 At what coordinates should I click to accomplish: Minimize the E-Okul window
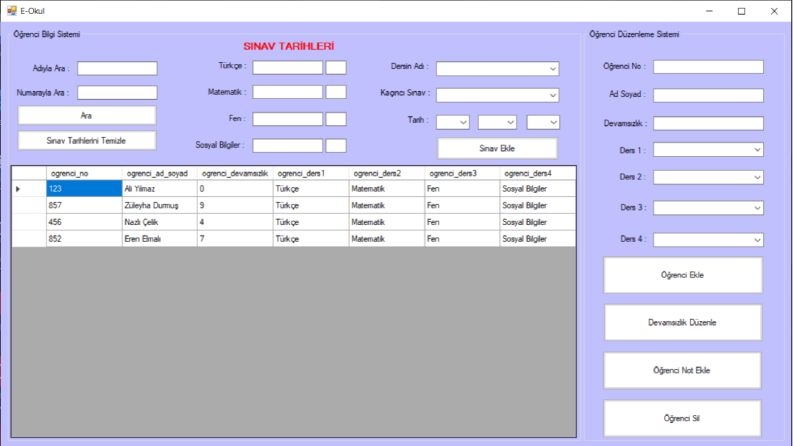pos(709,11)
